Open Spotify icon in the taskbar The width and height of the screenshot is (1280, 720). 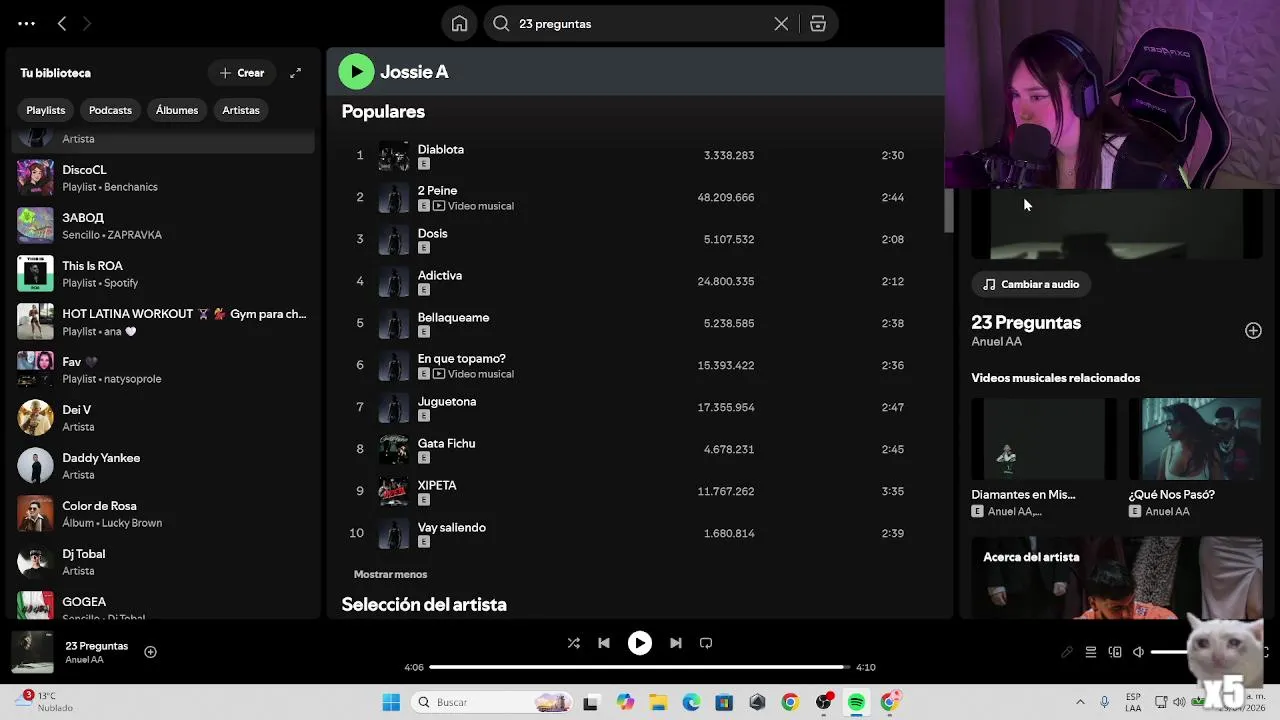(x=857, y=702)
